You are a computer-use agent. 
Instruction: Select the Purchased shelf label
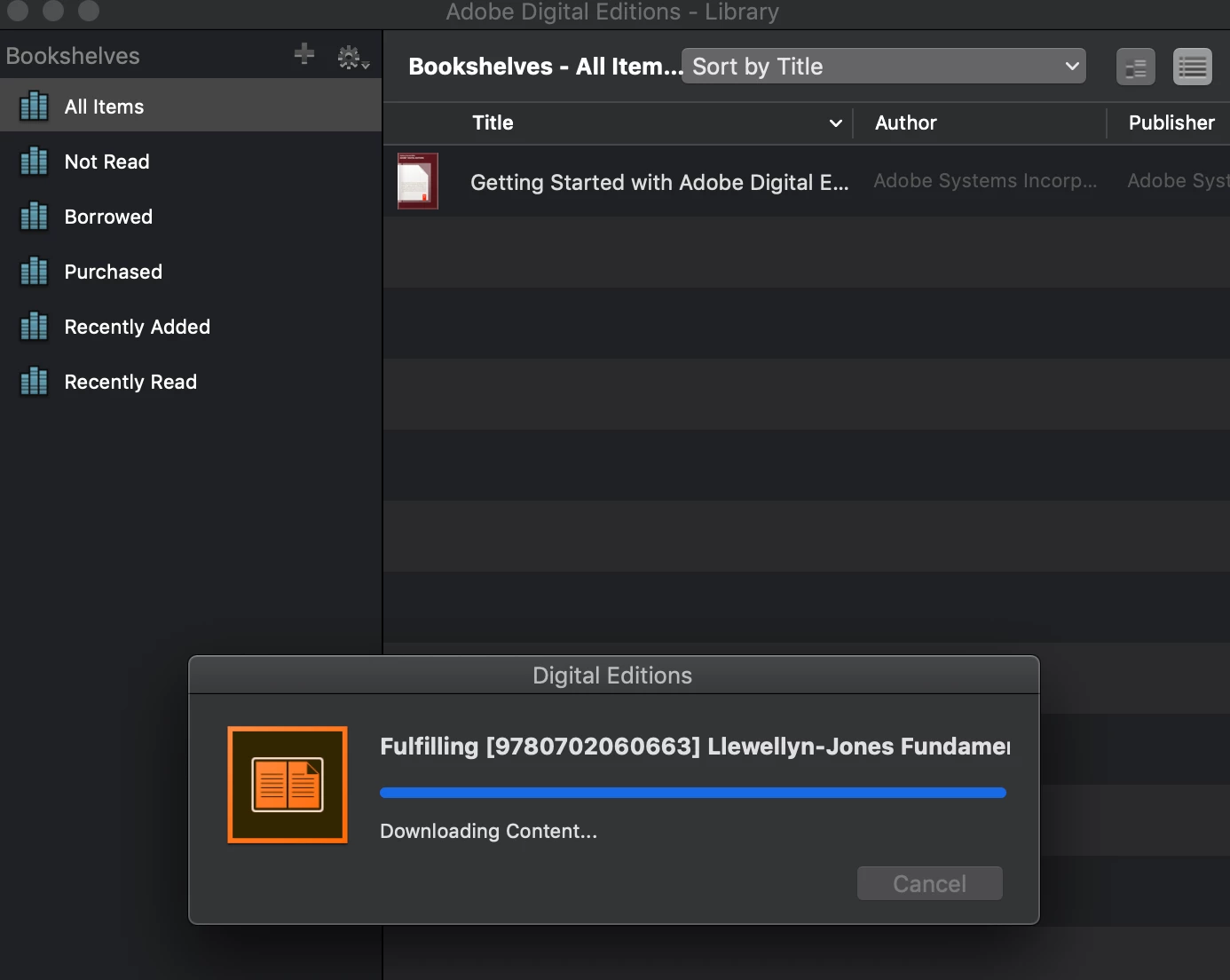(113, 272)
